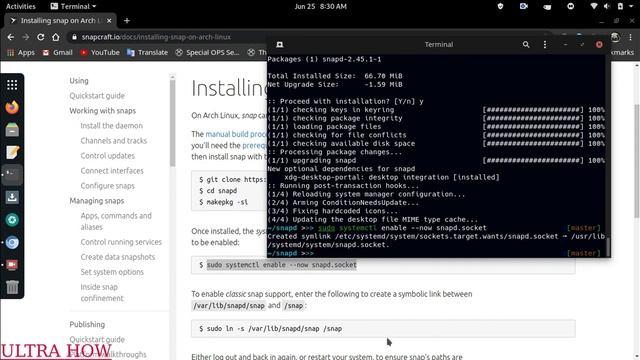Go back in the browser
640x360 pixels.
11,37
